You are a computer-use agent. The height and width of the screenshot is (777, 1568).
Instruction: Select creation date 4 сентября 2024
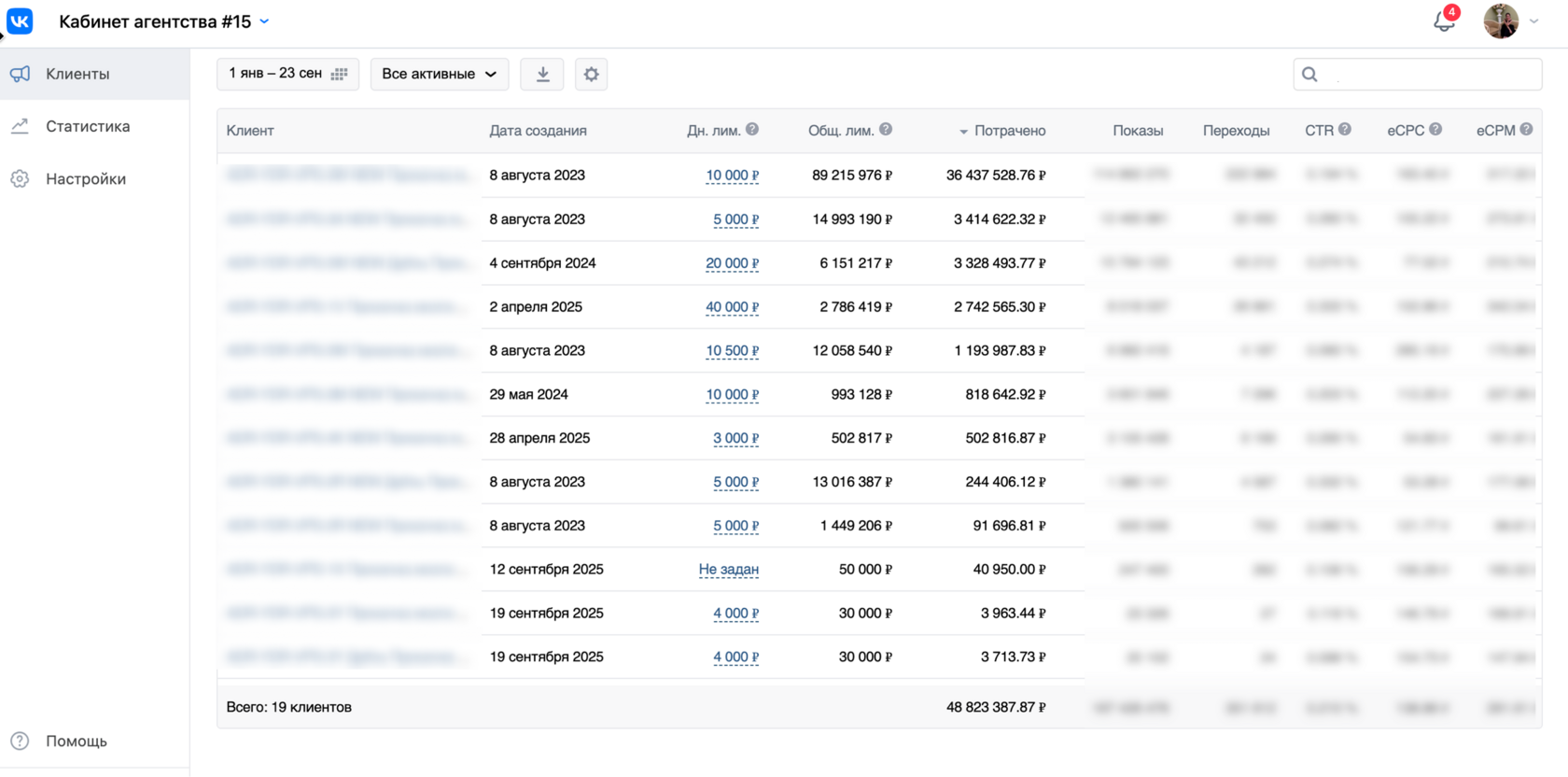pyautogui.click(x=542, y=263)
